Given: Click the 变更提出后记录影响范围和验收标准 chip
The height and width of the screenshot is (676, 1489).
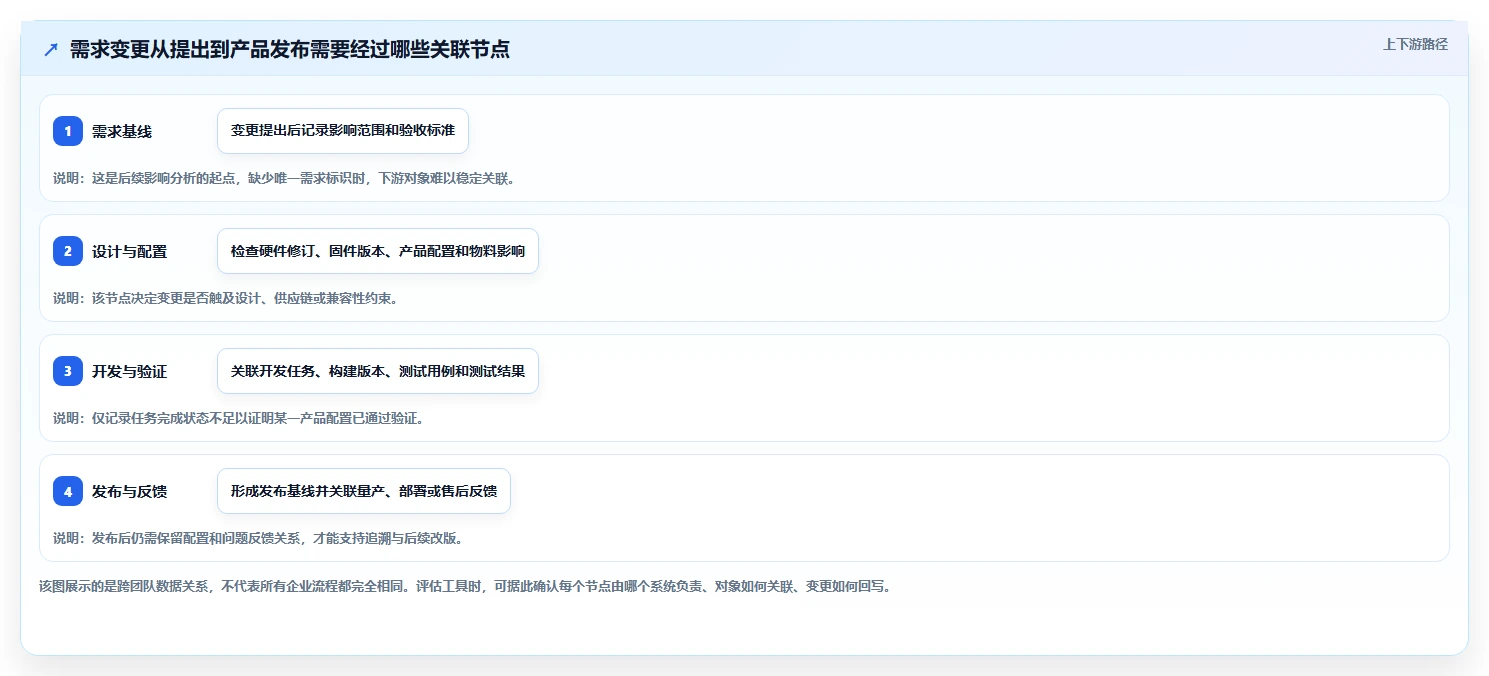Looking at the screenshot, I should point(343,131).
